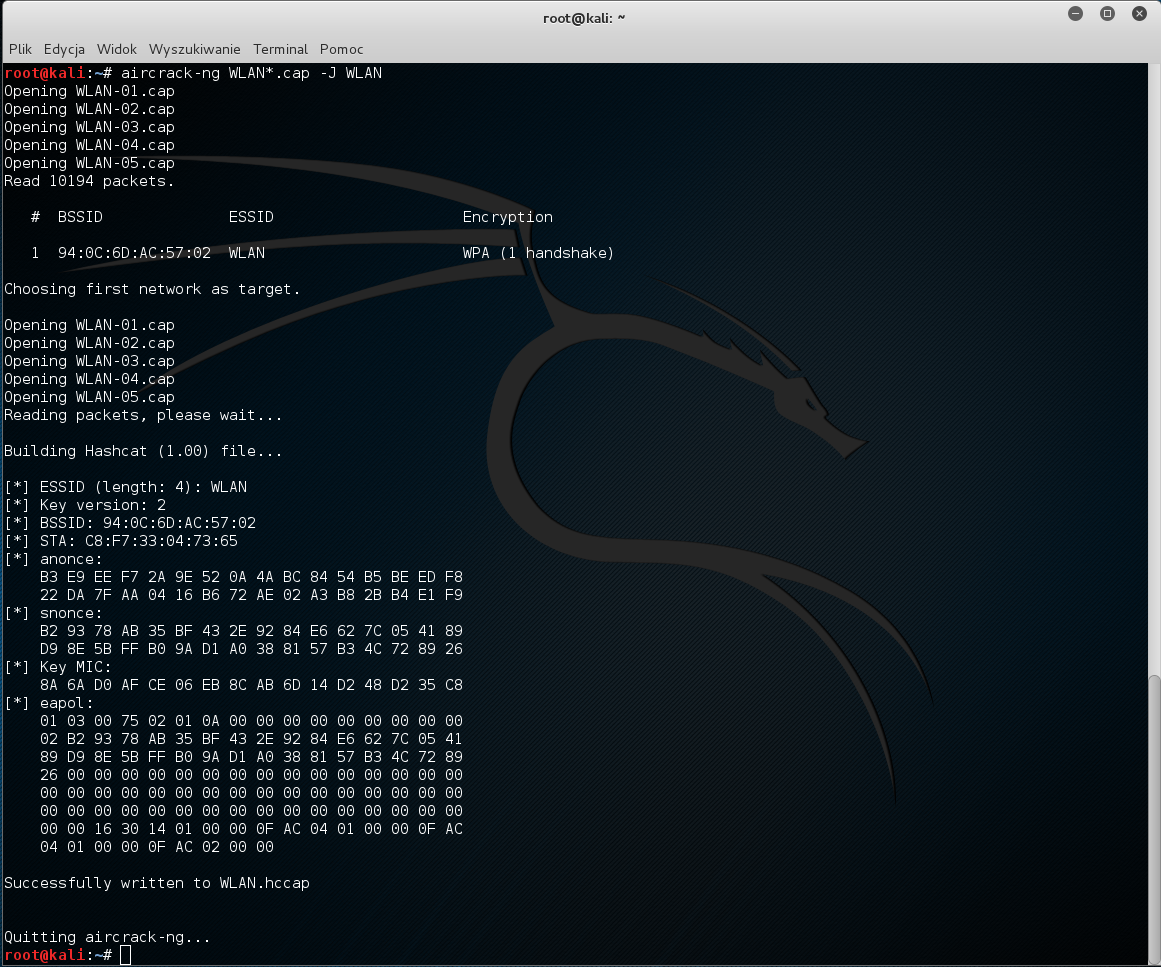The height and width of the screenshot is (967, 1161).
Task: Click the Key MIC hex line starting 8A 6A
Action: tap(251, 685)
